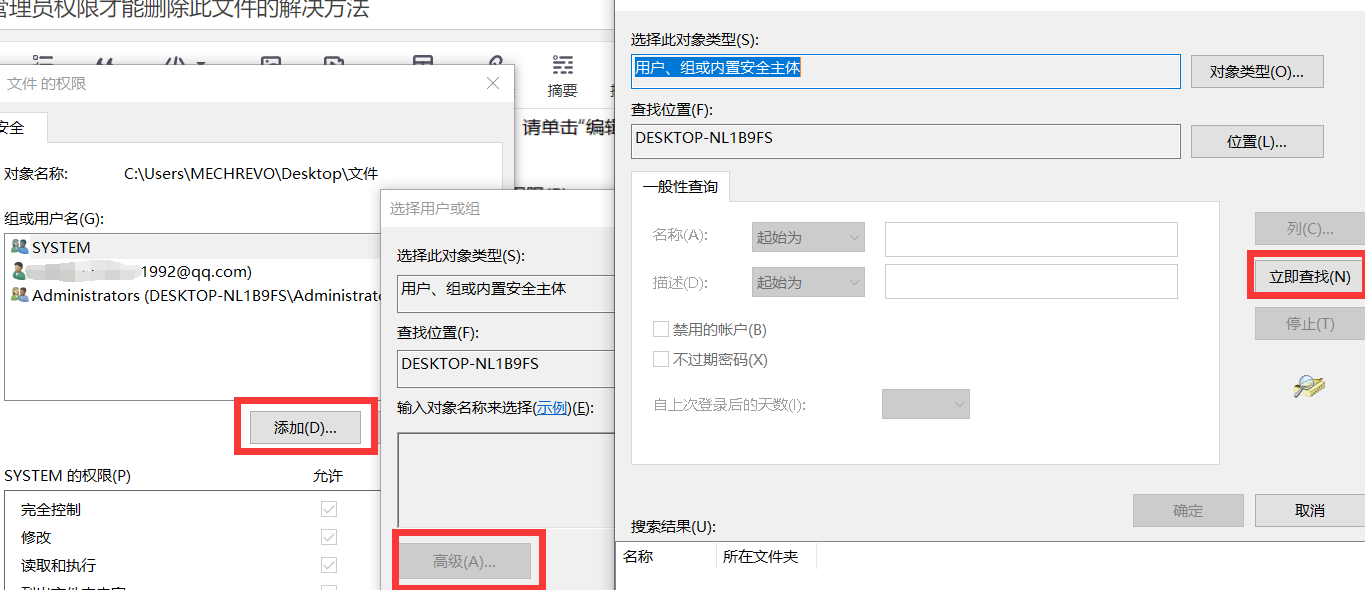Click the insert table icon in the toolbar
1365x590 pixels.
(423, 62)
